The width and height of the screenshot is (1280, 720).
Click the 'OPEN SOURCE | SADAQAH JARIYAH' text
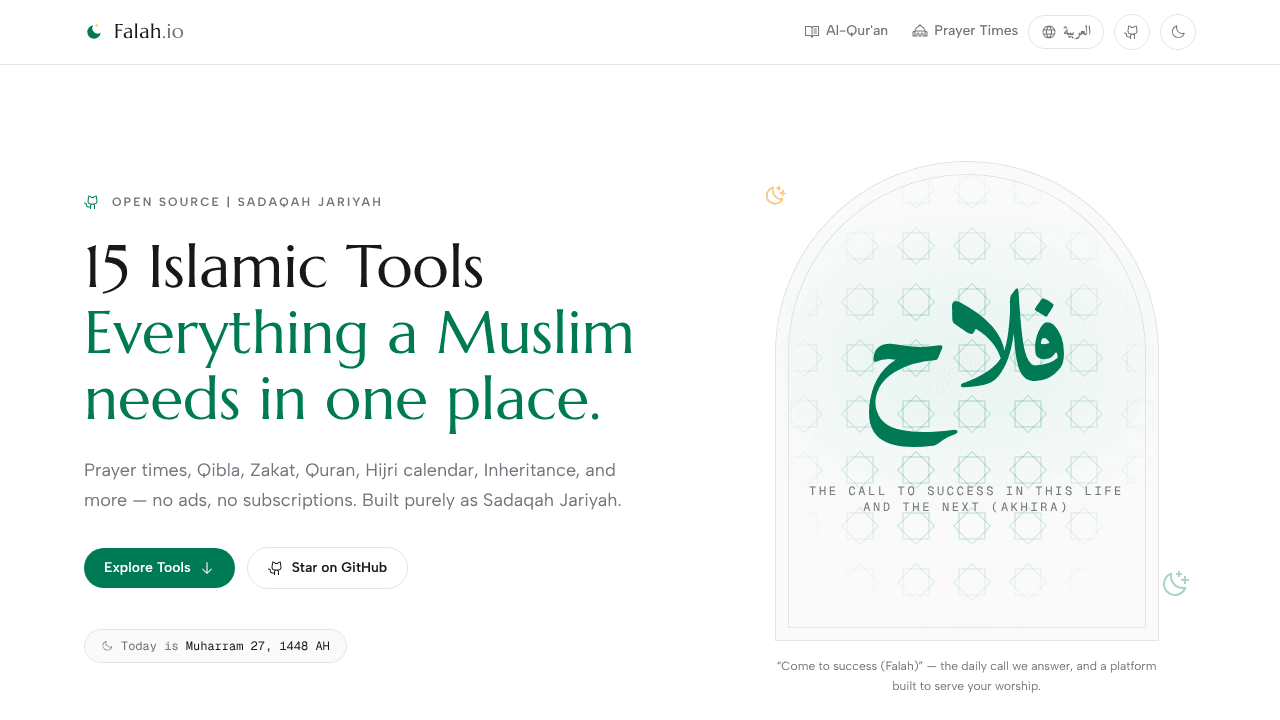tap(247, 202)
